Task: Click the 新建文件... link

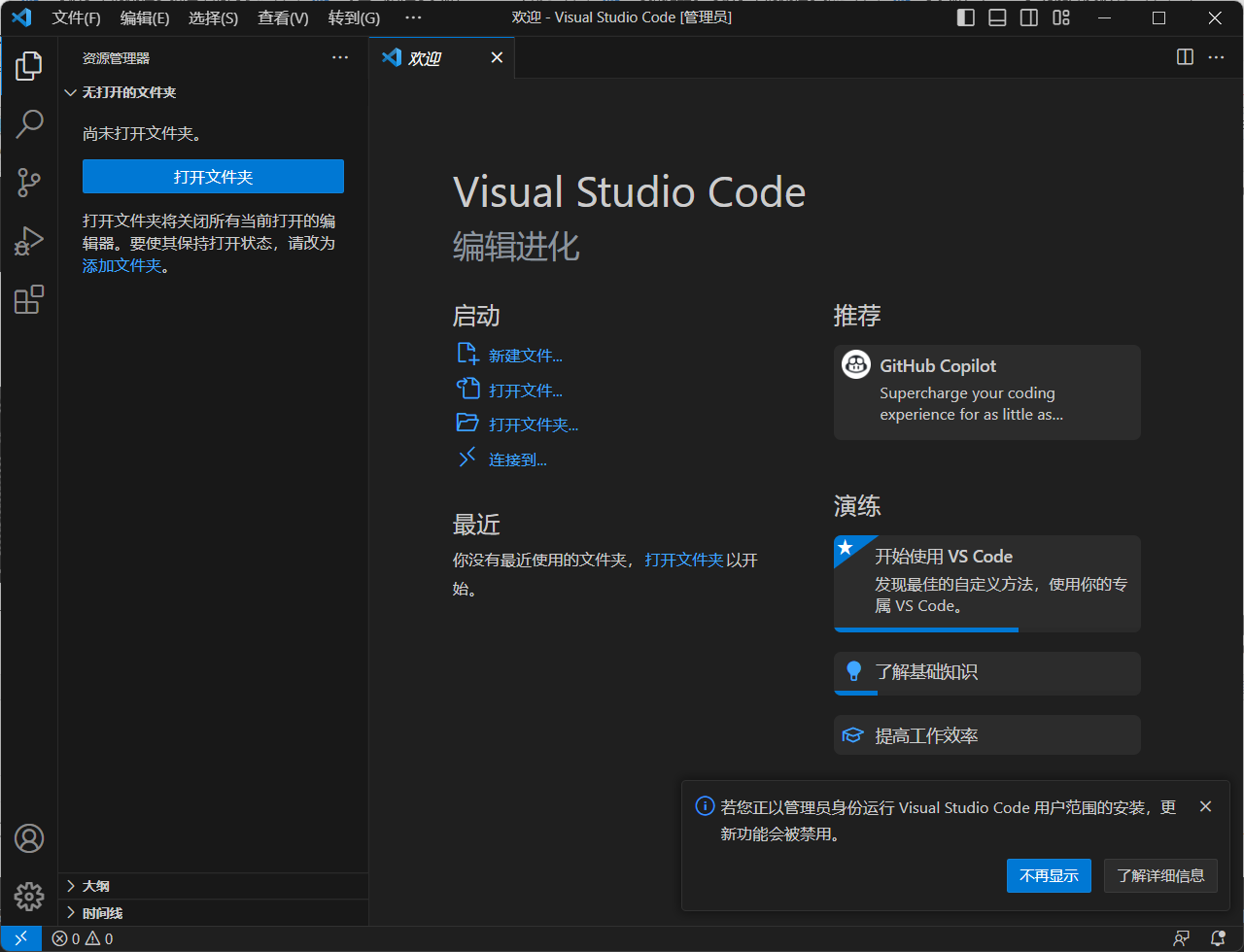Action: click(x=525, y=356)
